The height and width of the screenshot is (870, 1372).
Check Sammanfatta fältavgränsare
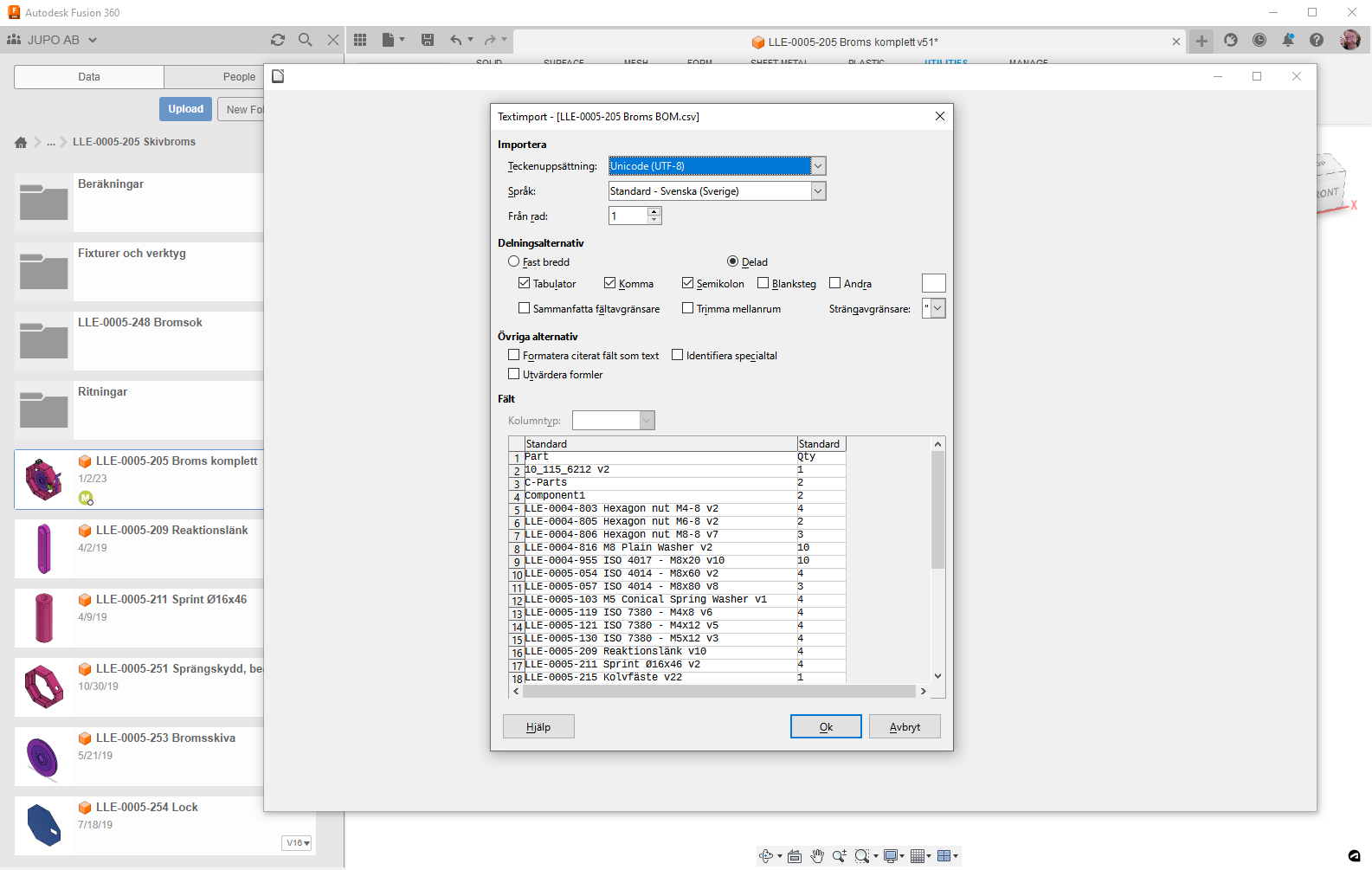[524, 308]
